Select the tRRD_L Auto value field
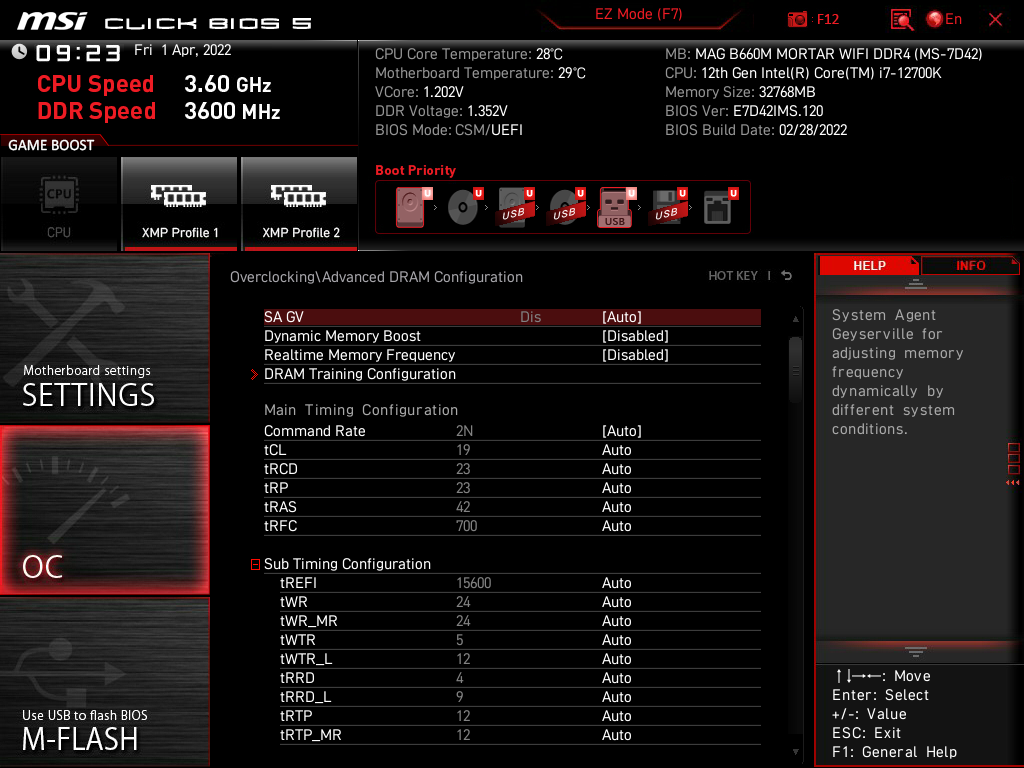Viewport: 1024px width, 768px height. click(616, 697)
